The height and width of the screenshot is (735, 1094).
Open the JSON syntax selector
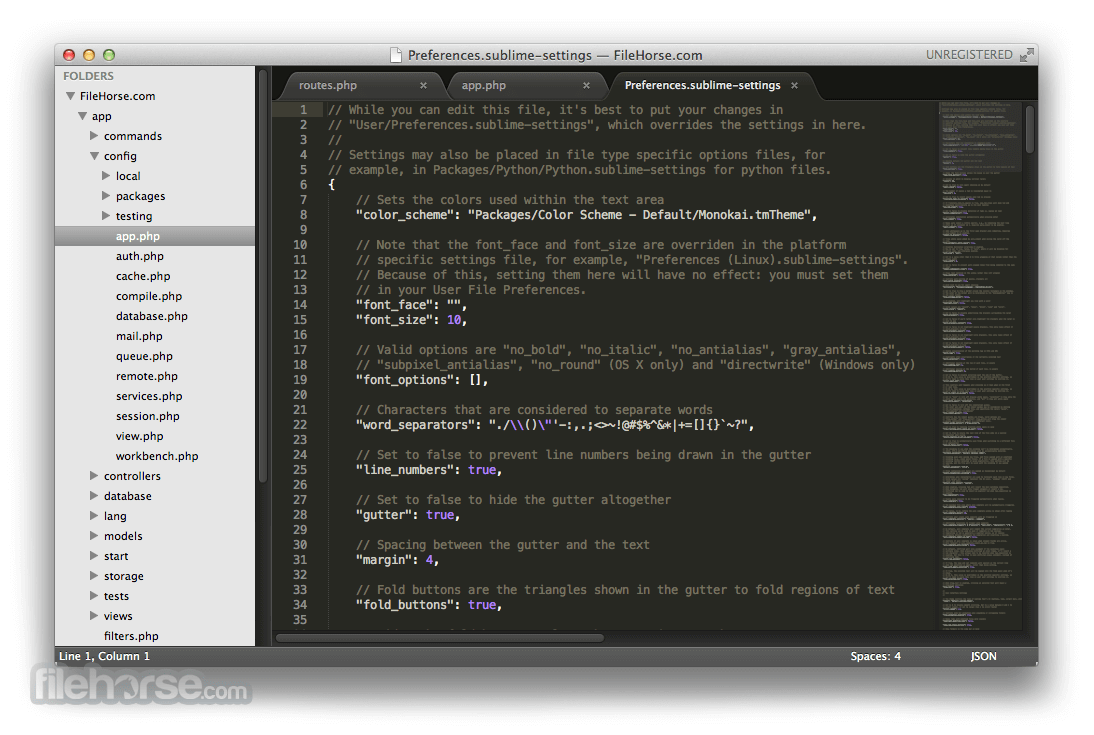[983, 656]
